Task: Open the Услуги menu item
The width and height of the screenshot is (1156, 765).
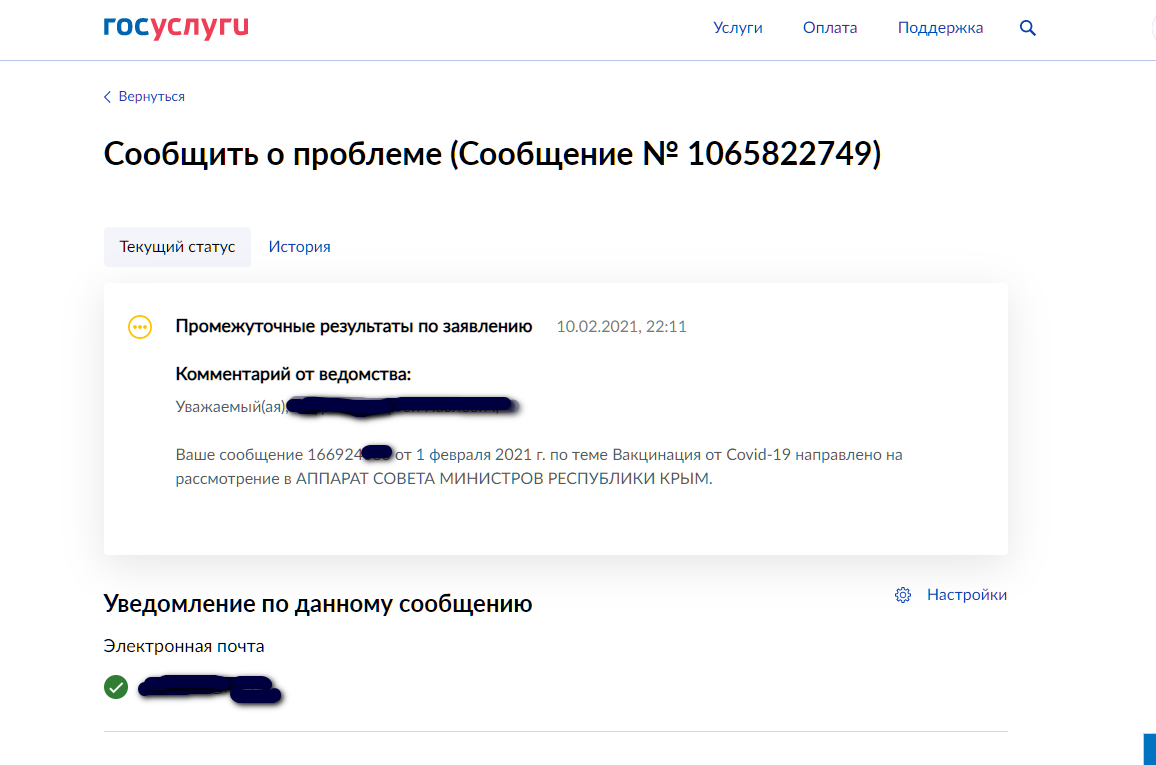Action: coord(738,28)
